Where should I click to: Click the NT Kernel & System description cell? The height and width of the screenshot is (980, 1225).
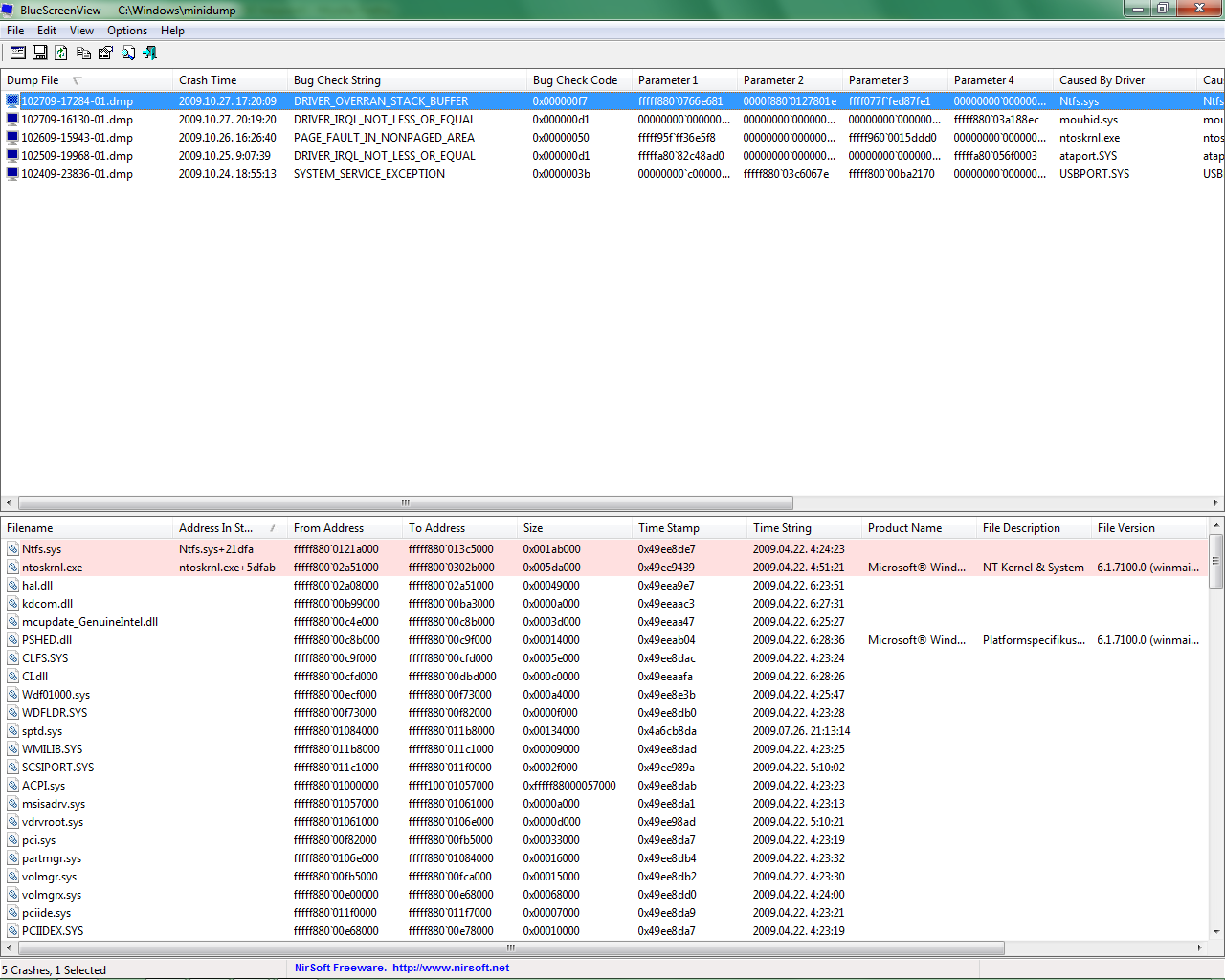pyautogui.click(x=1034, y=568)
